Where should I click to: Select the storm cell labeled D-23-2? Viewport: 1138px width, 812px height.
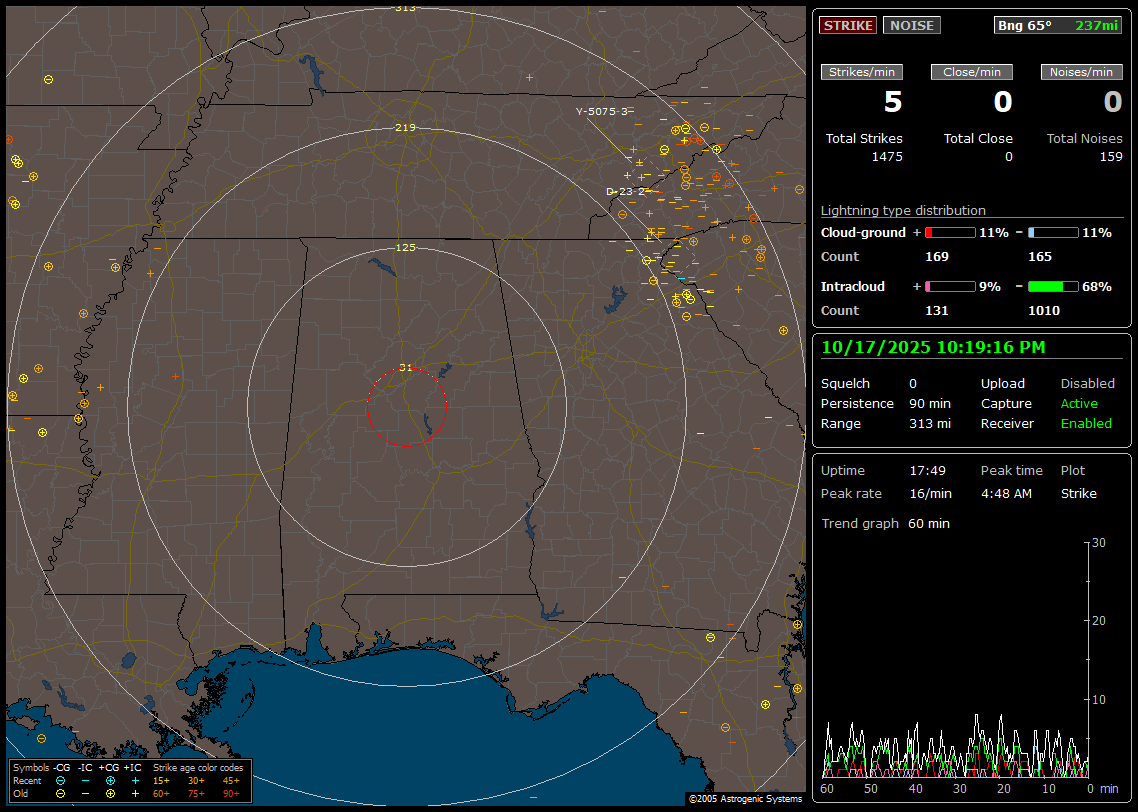[626, 191]
